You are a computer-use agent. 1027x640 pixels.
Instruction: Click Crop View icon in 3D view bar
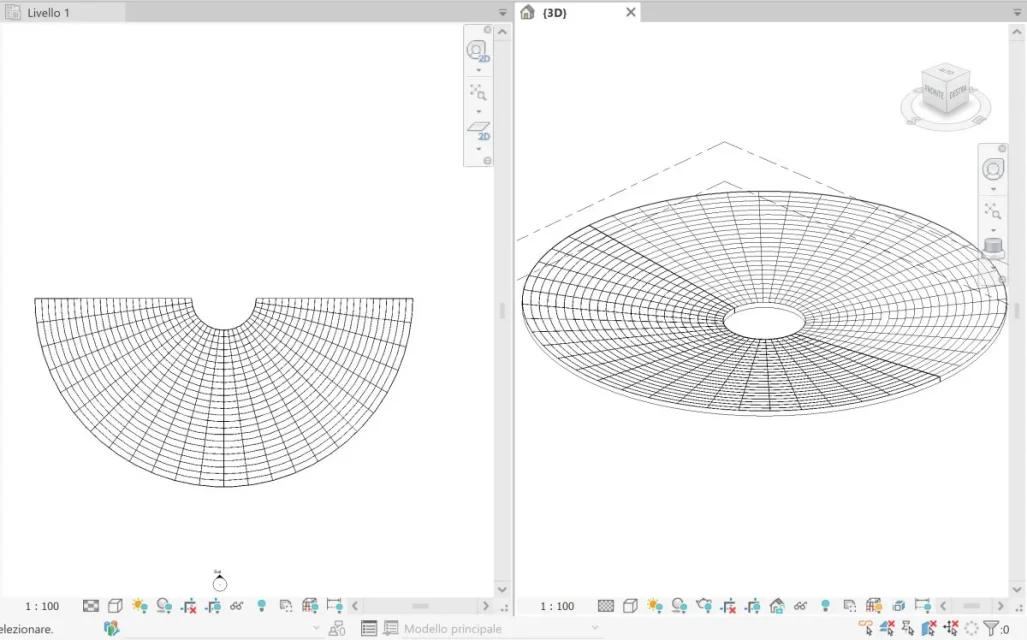pos(727,606)
